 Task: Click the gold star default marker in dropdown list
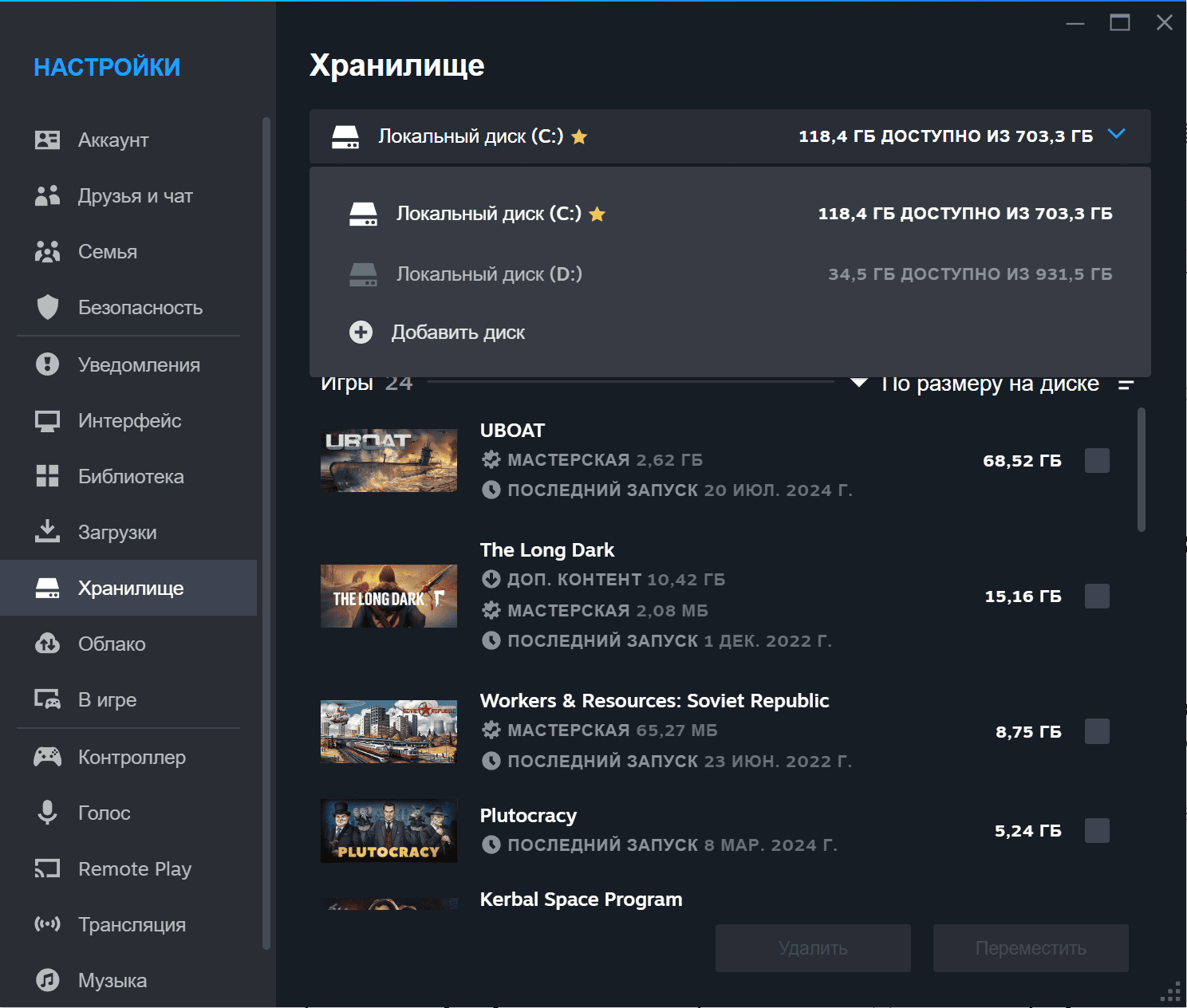pos(597,214)
